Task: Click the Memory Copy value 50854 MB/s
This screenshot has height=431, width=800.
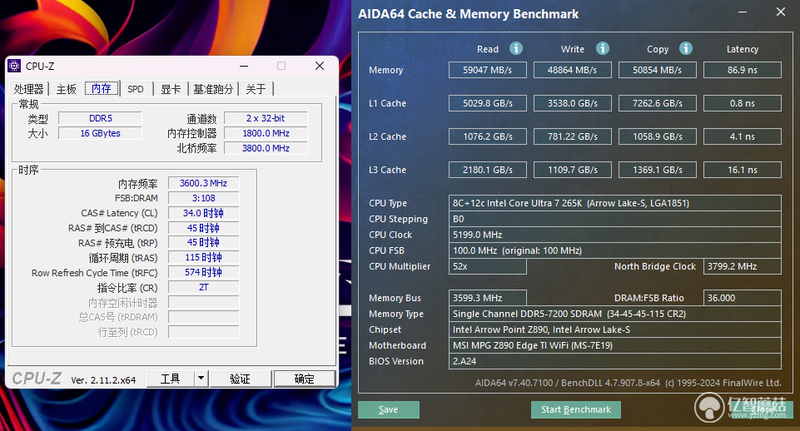Action: pos(657,70)
